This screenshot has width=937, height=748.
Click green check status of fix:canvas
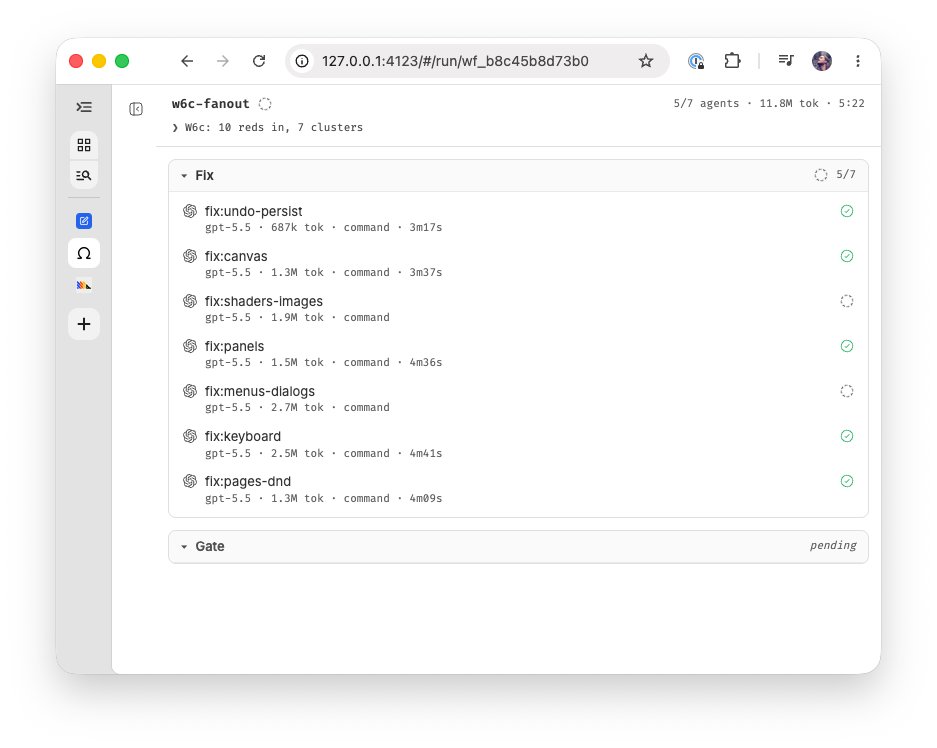tap(847, 256)
